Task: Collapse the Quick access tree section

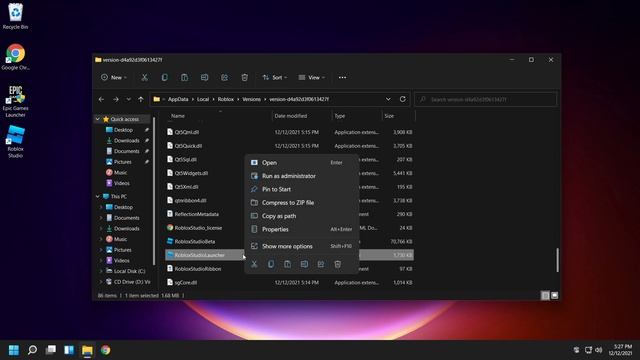Action: 98,119
